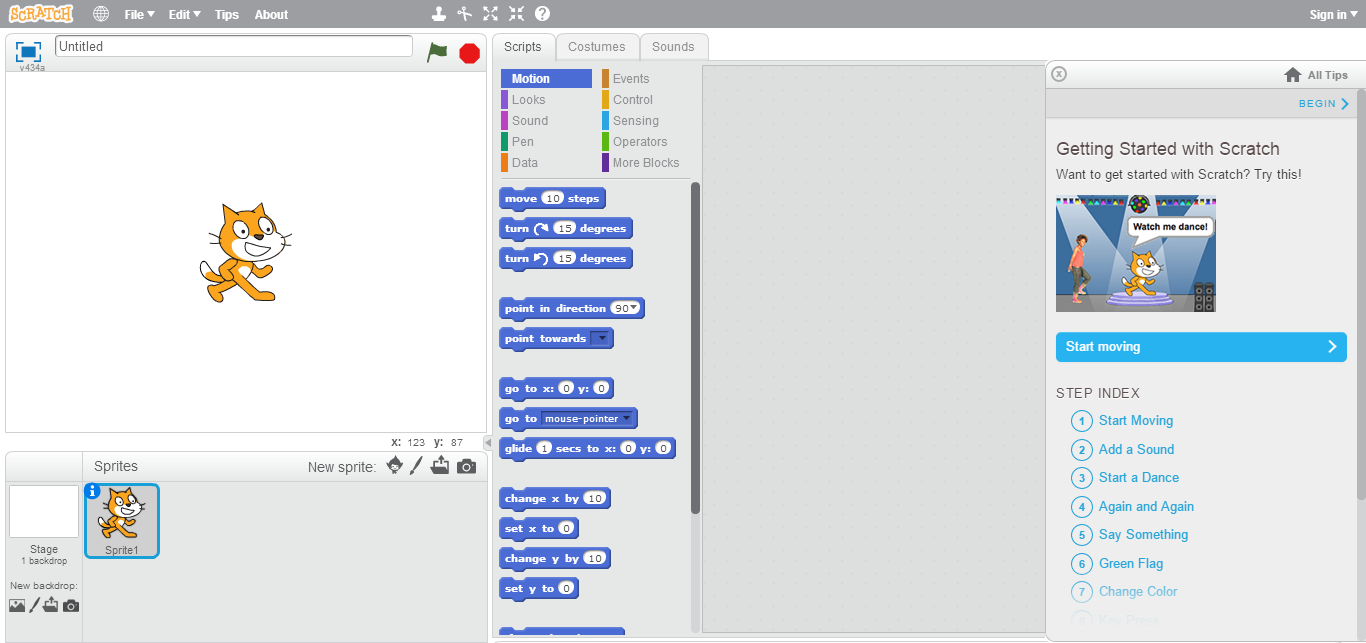Click the blocks palette scrollbar
1366x643 pixels.
695,348
